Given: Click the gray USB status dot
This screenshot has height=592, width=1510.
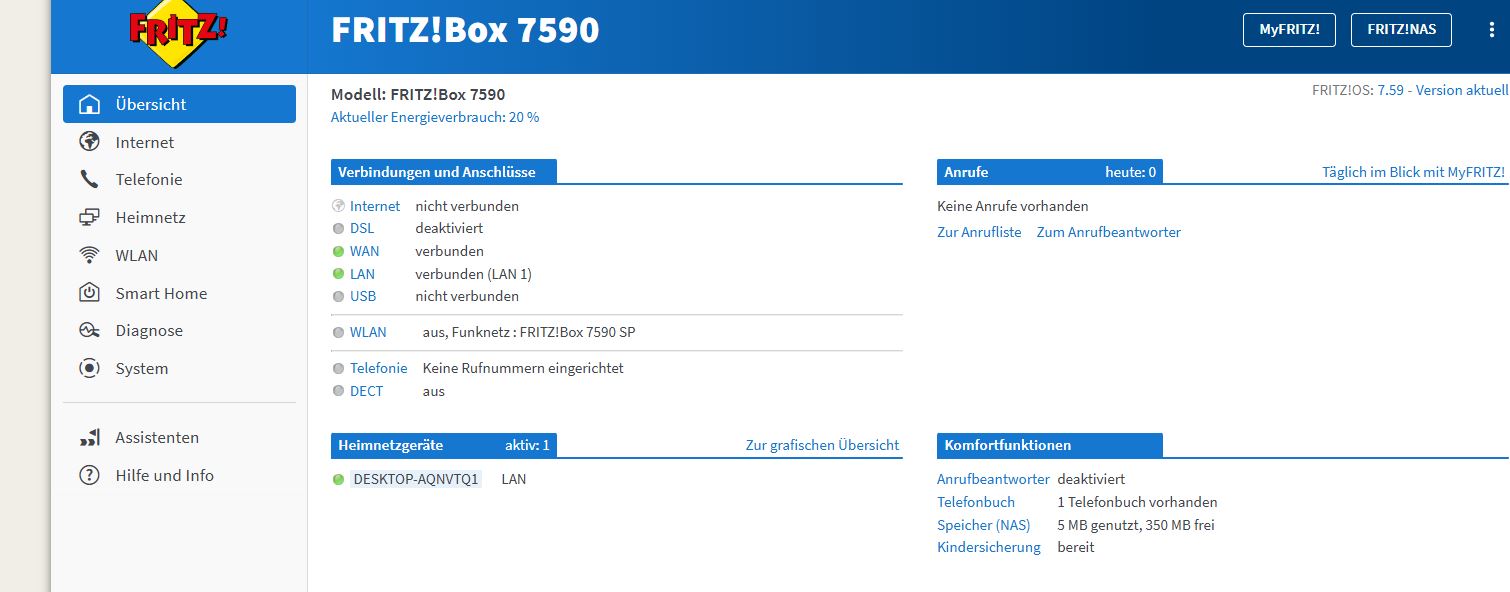Looking at the screenshot, I should [x=338, y=297].
